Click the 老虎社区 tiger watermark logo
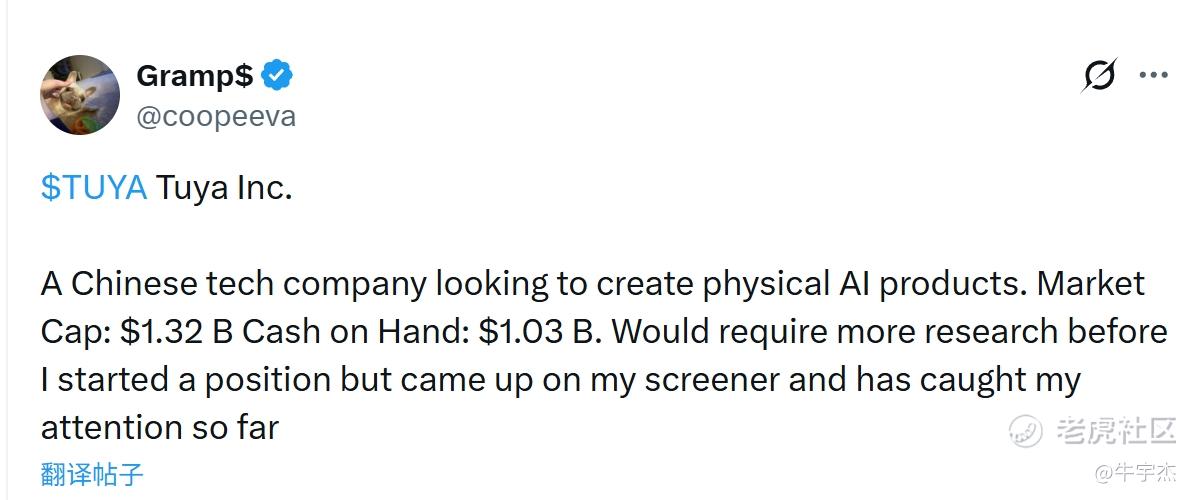 [x=1026, y=431]
